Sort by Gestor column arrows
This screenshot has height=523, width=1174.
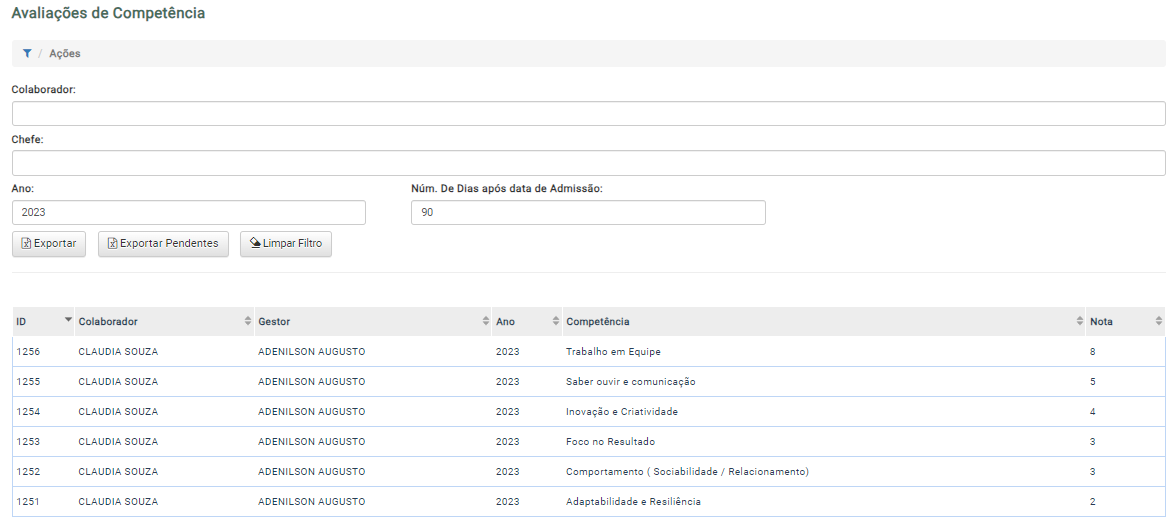coord(485,321)
